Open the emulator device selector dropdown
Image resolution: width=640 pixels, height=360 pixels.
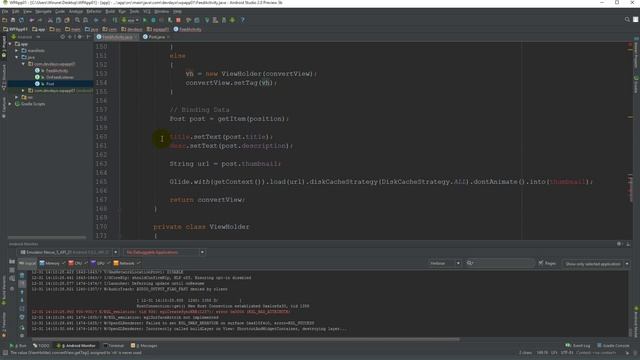tap(69, 252)
